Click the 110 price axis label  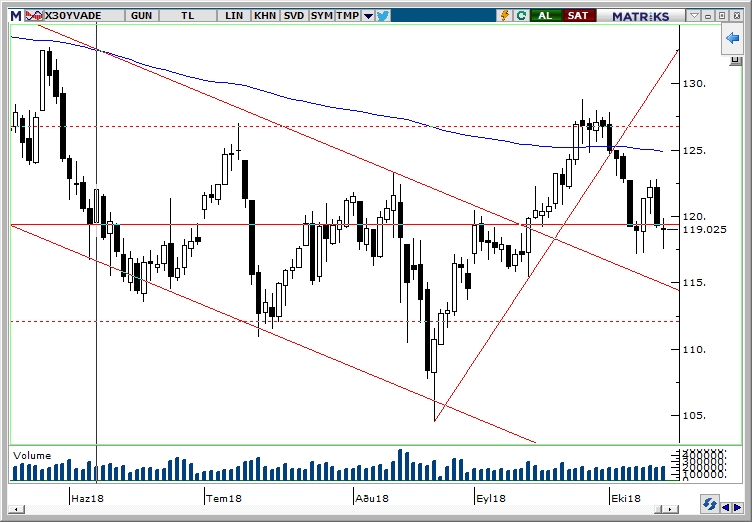pyautogui.click(x=694, y=349)
